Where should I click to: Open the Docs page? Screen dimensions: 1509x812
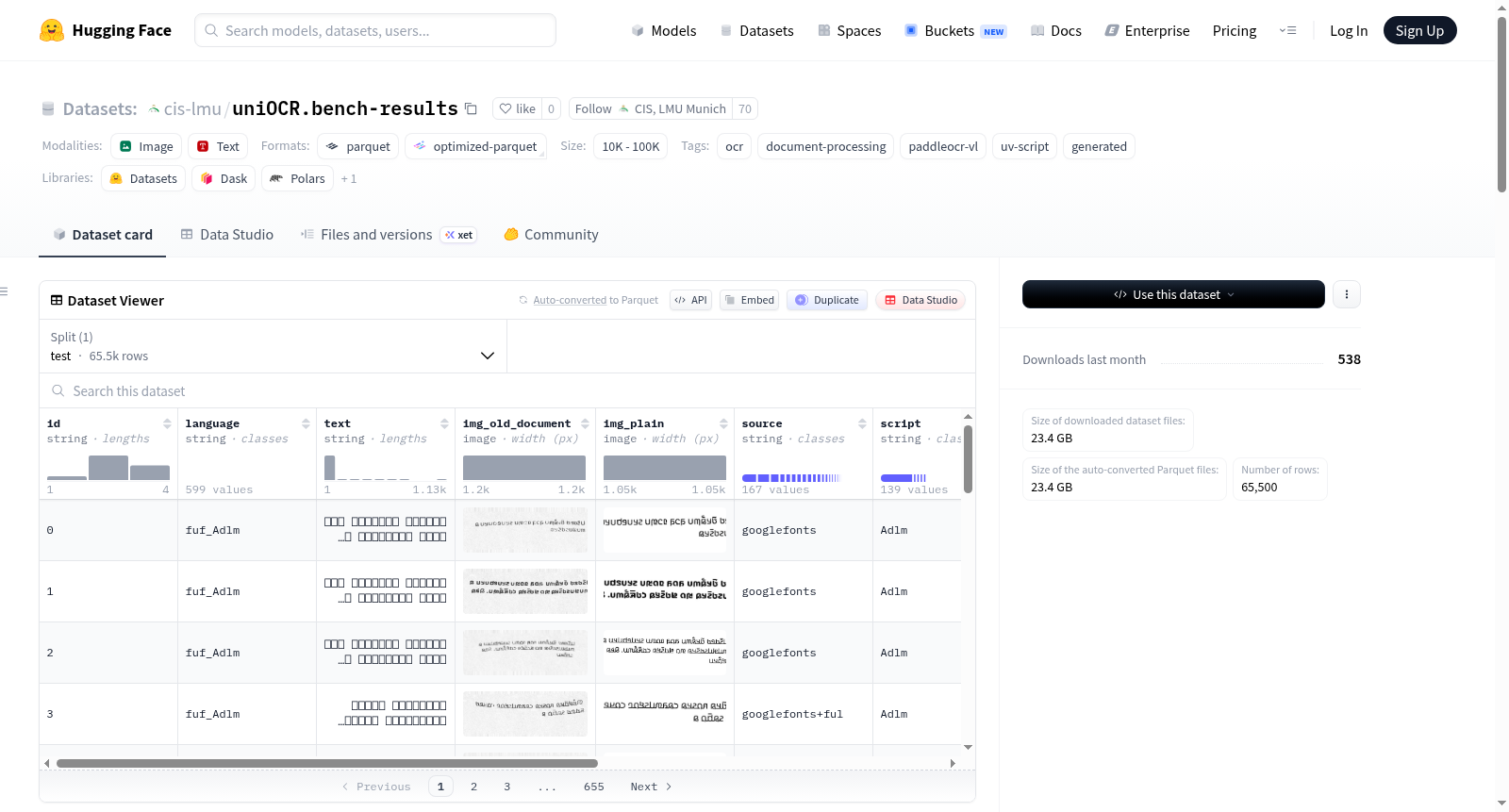coord(1056,30)
